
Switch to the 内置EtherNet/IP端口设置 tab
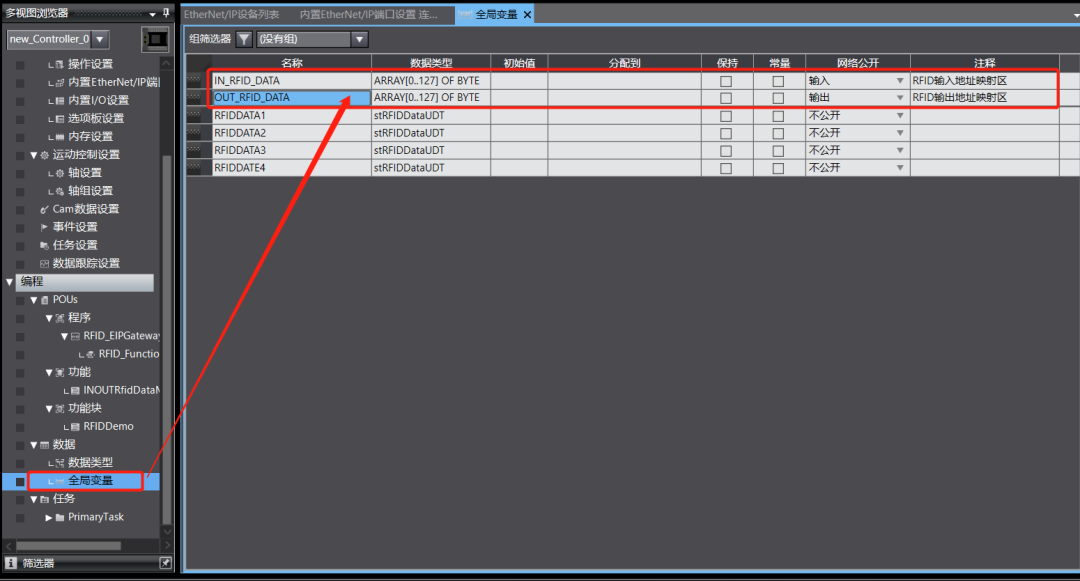[x=368, y=14]
